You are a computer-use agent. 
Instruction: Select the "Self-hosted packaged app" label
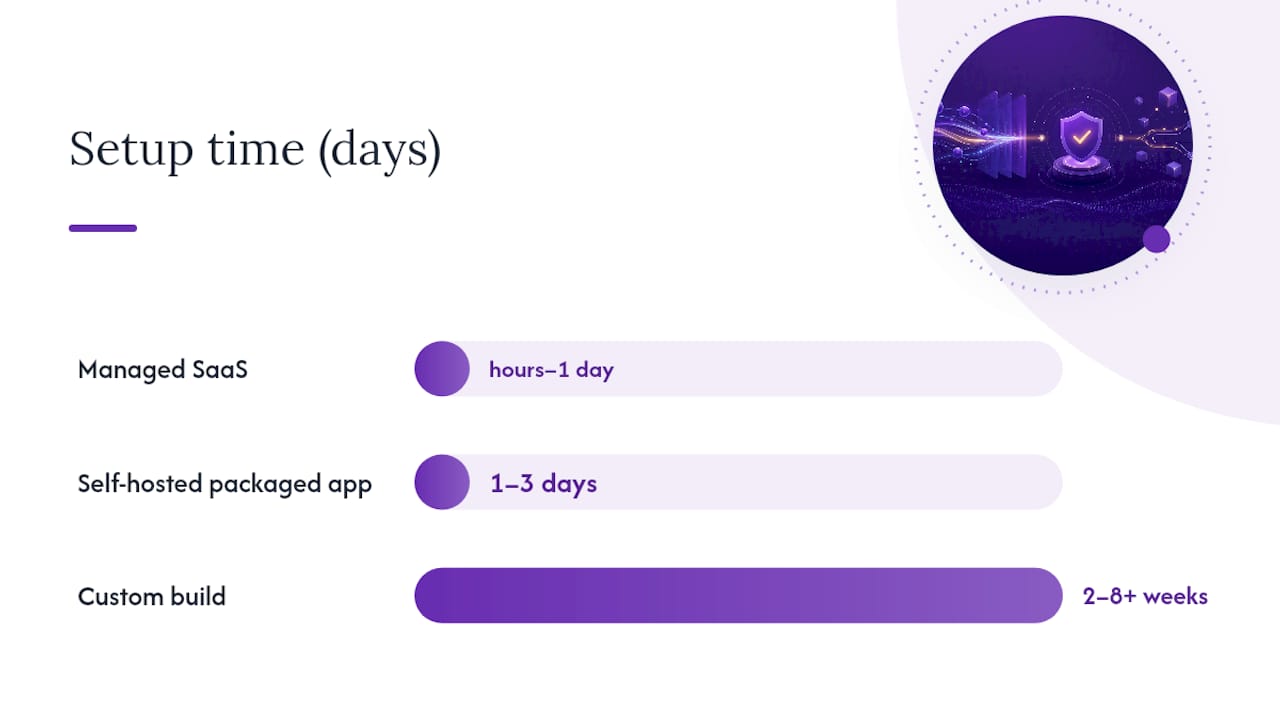tap(225, 484)
